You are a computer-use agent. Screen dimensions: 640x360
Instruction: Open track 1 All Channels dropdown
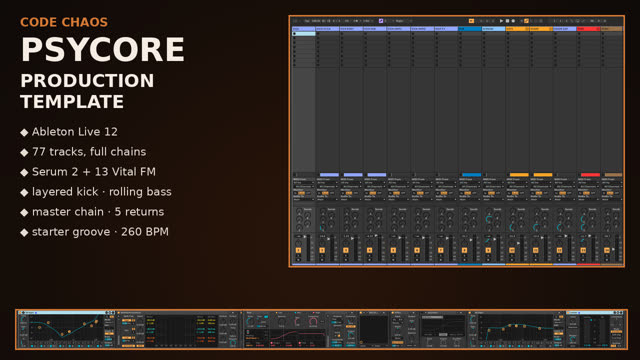[x=304, y=187]
